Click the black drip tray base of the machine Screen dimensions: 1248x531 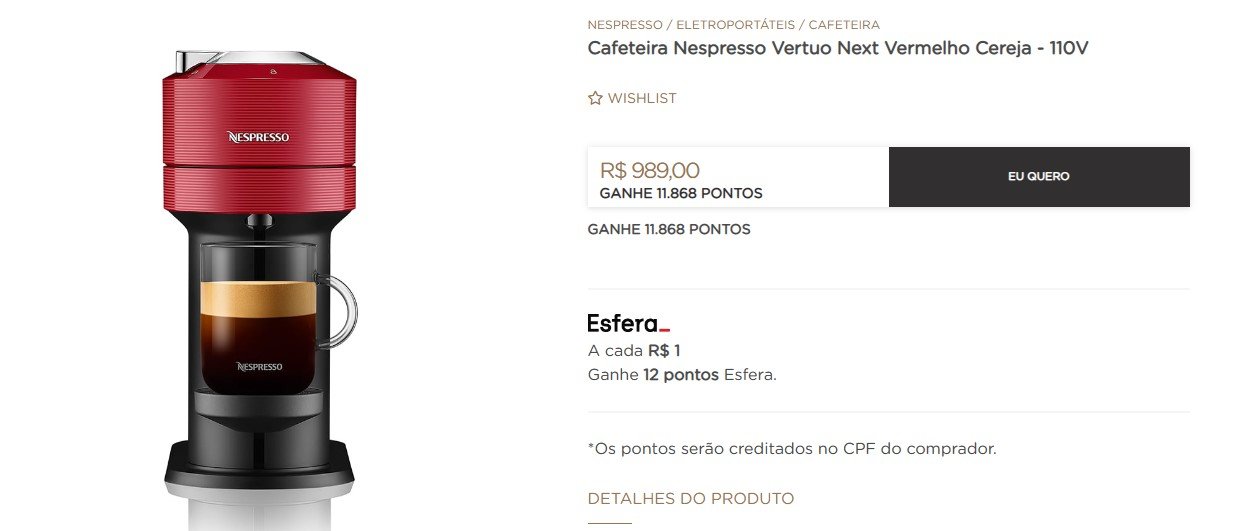259,460
